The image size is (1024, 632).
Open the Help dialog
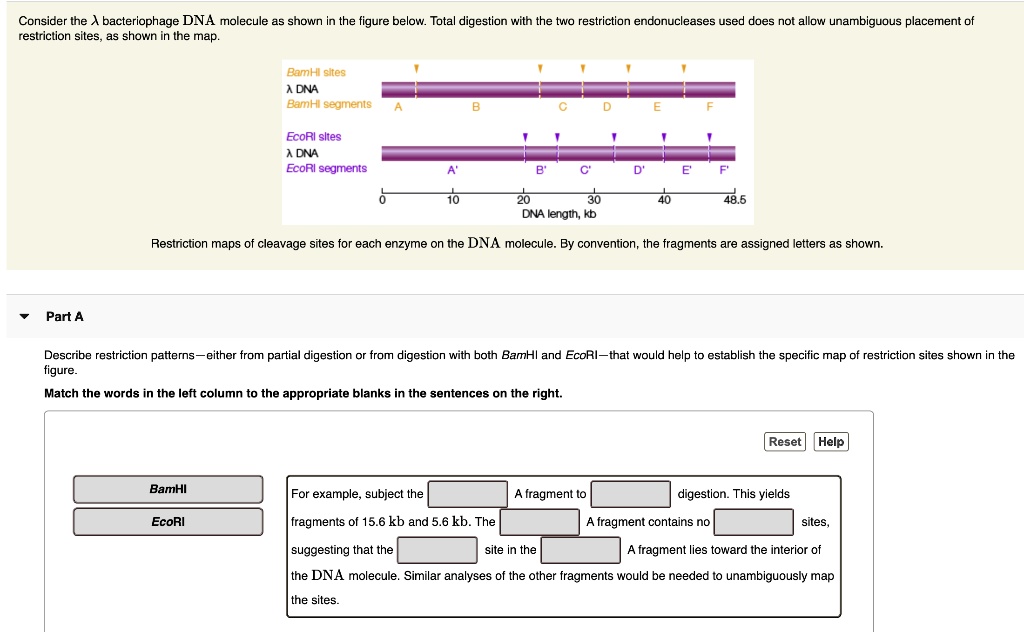pyautogui.click(x=831, y=441)
